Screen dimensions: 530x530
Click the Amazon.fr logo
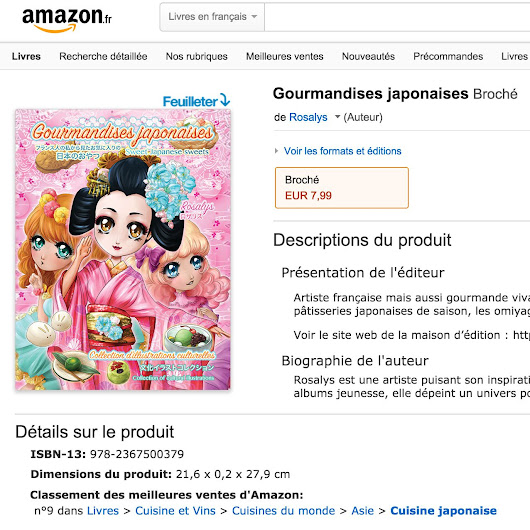tap(67, 20)
